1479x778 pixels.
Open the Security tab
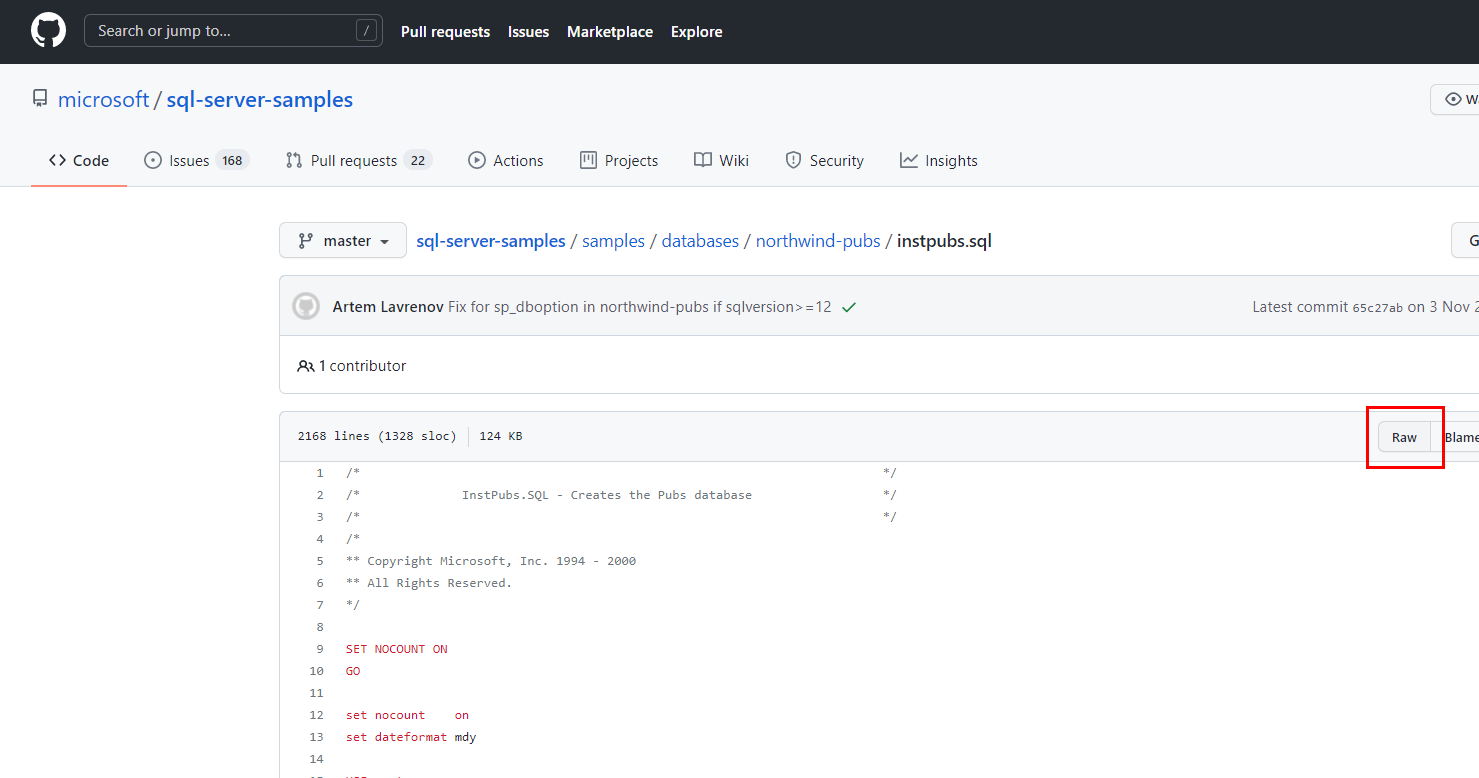pyautogui.click(x=825, y=160)
